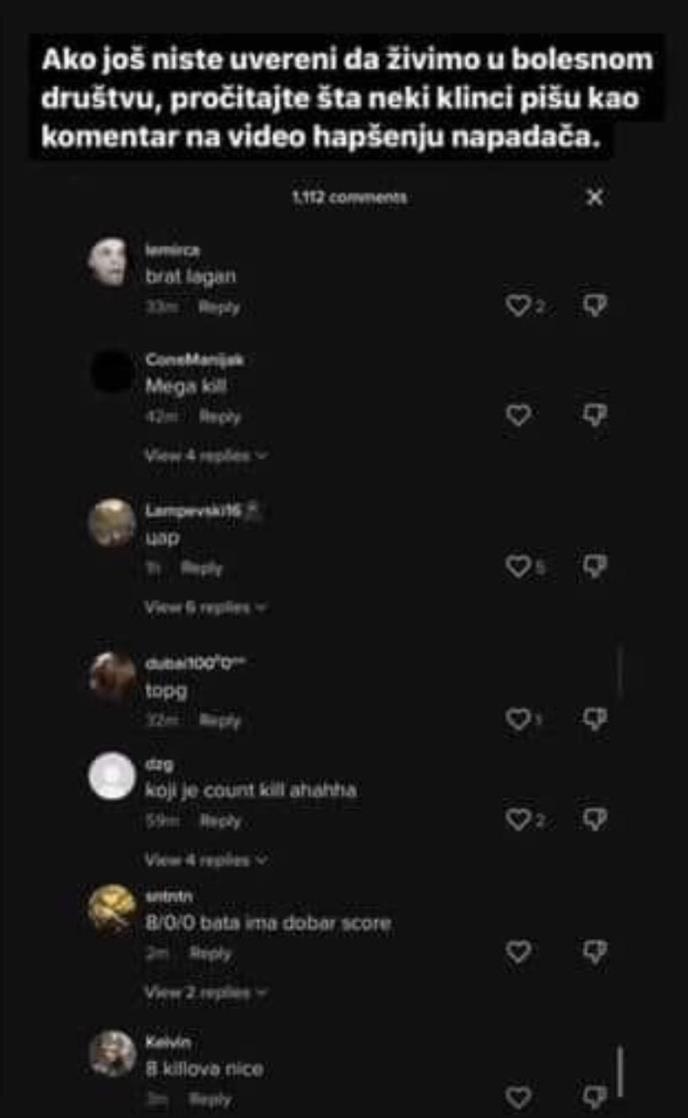Click the comments list scrollbar
The width and height of the screenshot is (688, 1118).
(620, 1072)
